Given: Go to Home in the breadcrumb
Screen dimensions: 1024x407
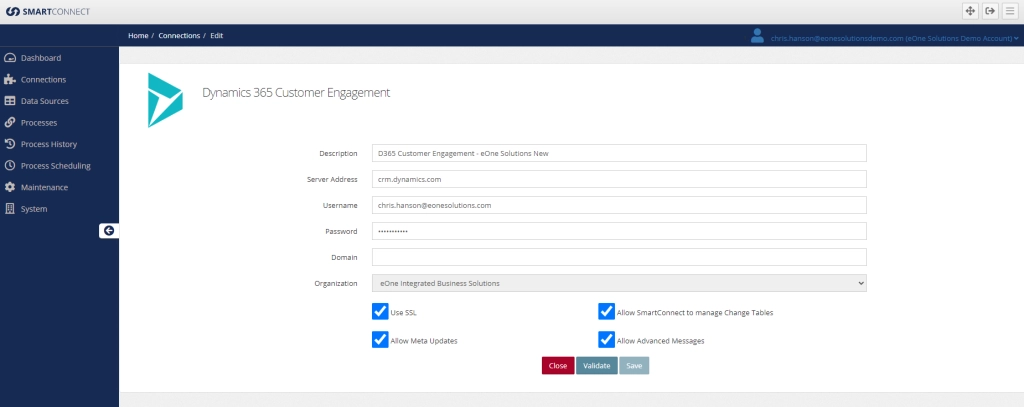Looking at the screenshot, I should point(138,36).
